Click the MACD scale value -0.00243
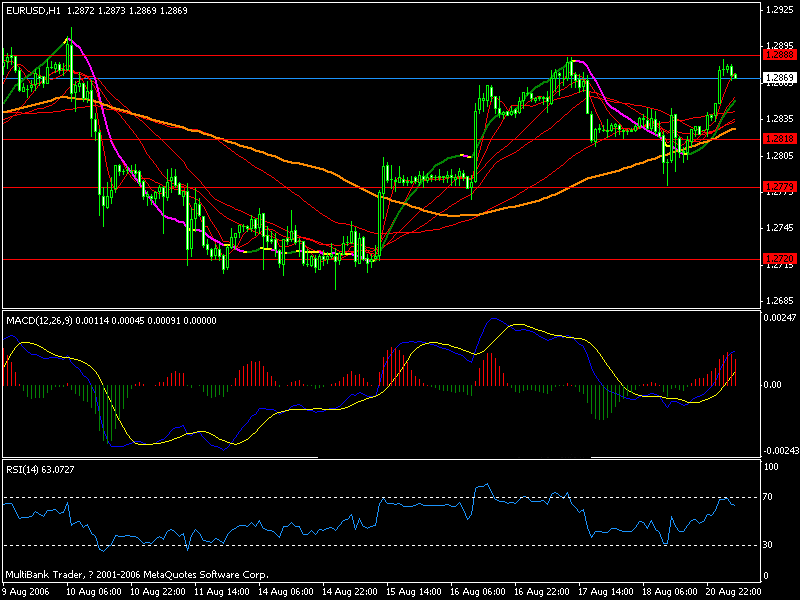 [x=781, y=451]
